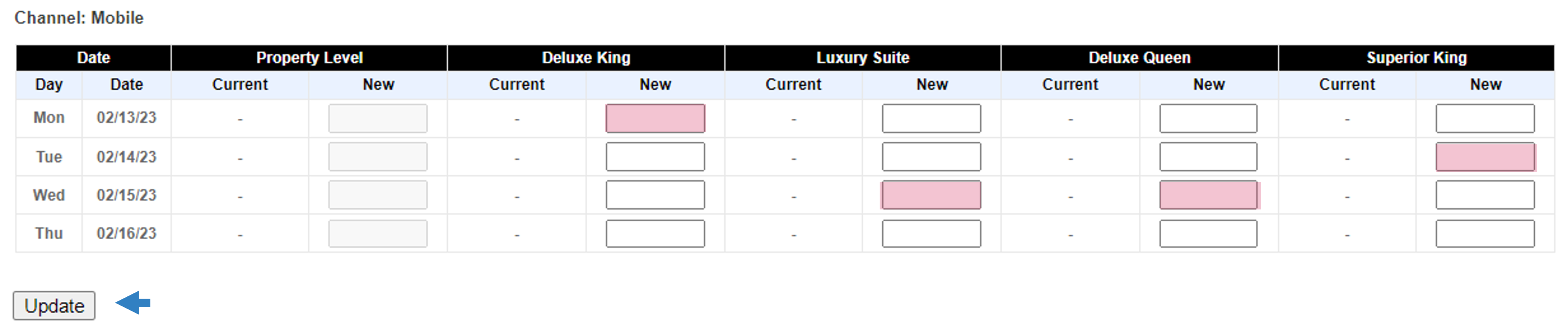Focus the Deluxe King New field for Thu 02/16/23
1568x327 pixels.
click(655, 234)
